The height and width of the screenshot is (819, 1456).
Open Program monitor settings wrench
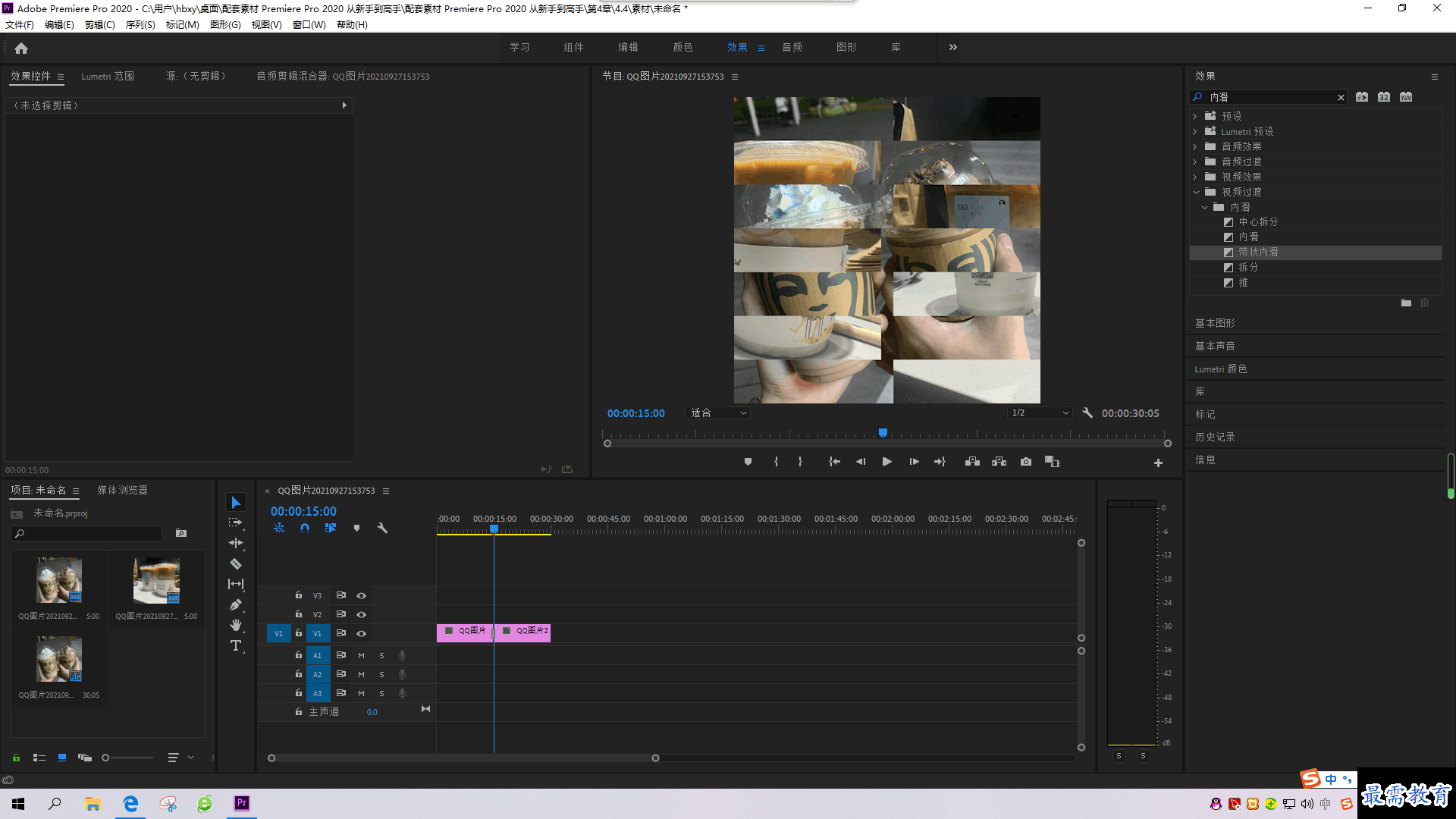pos(1087,413)
